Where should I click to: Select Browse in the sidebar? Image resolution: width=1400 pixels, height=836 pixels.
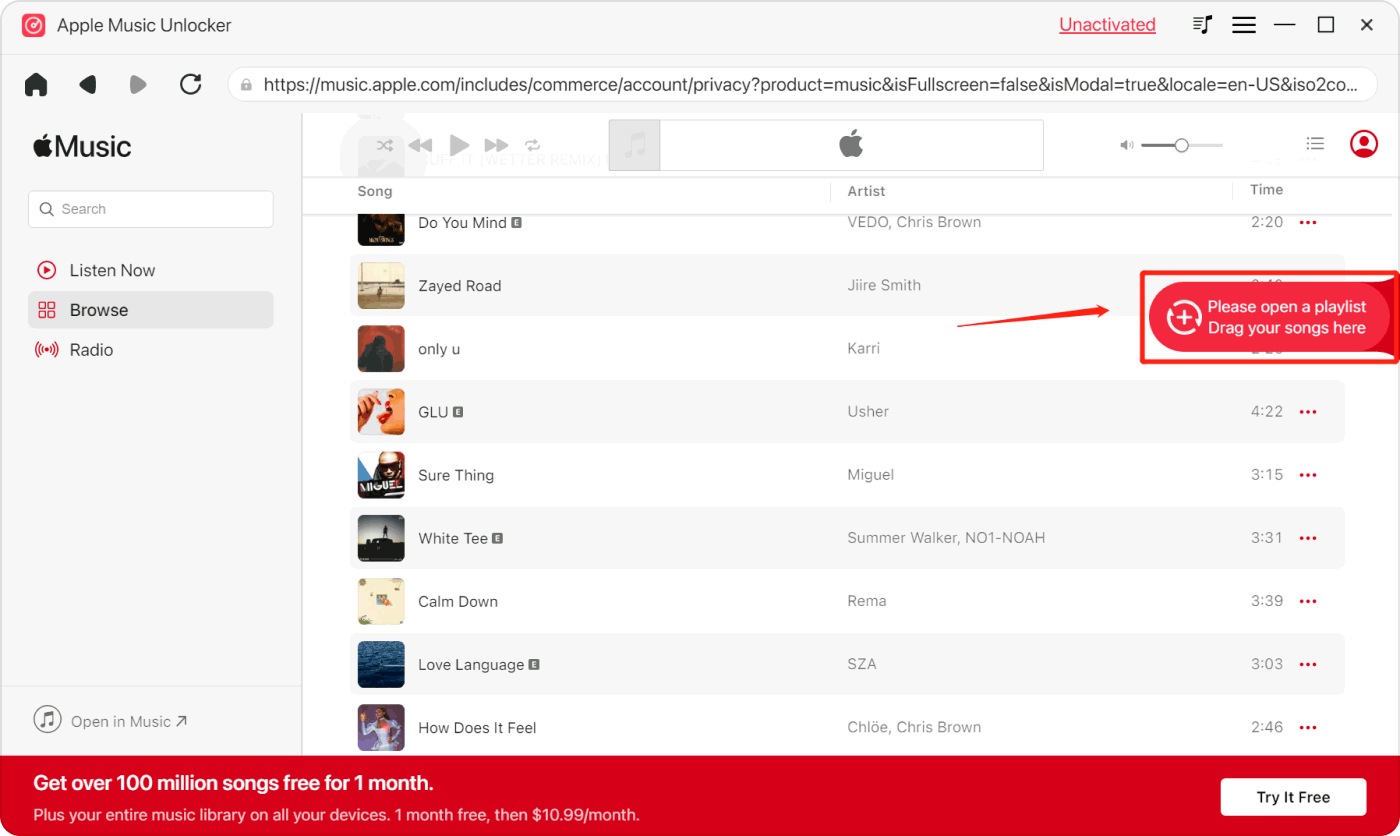click(151, 310)
